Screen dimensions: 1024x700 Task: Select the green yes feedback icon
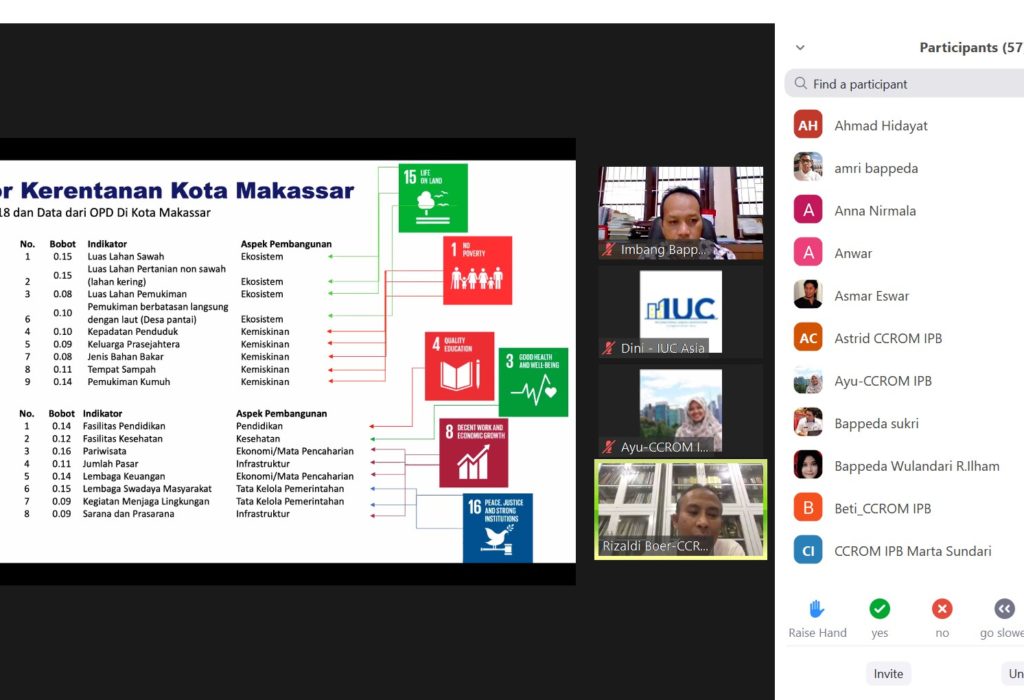pyautogui.click(x=879, y=608)
